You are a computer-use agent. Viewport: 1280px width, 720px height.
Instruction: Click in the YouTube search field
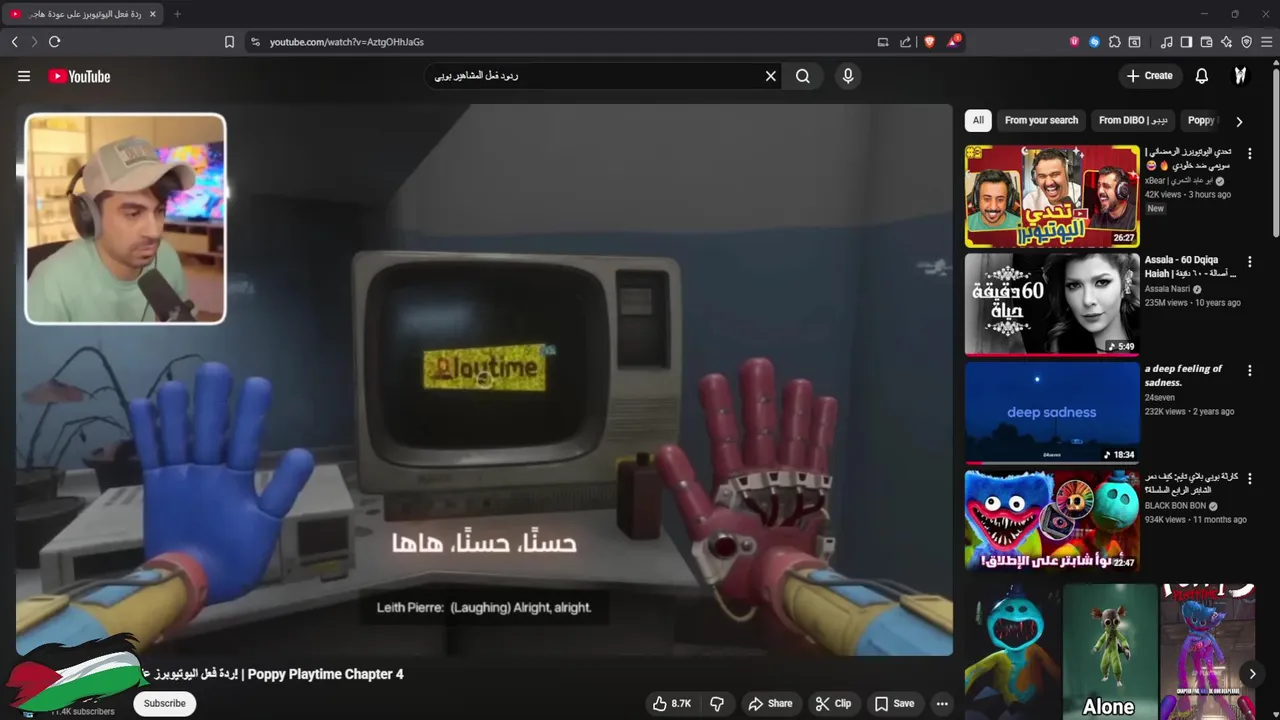coord(595,76)
